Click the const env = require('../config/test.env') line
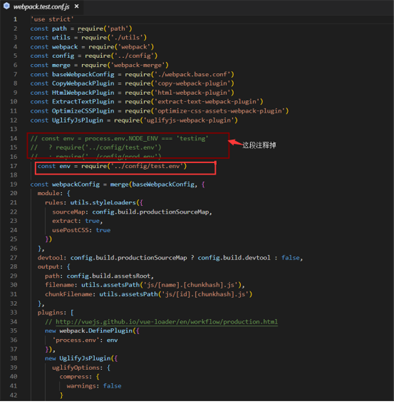 [x=112, y=166]
